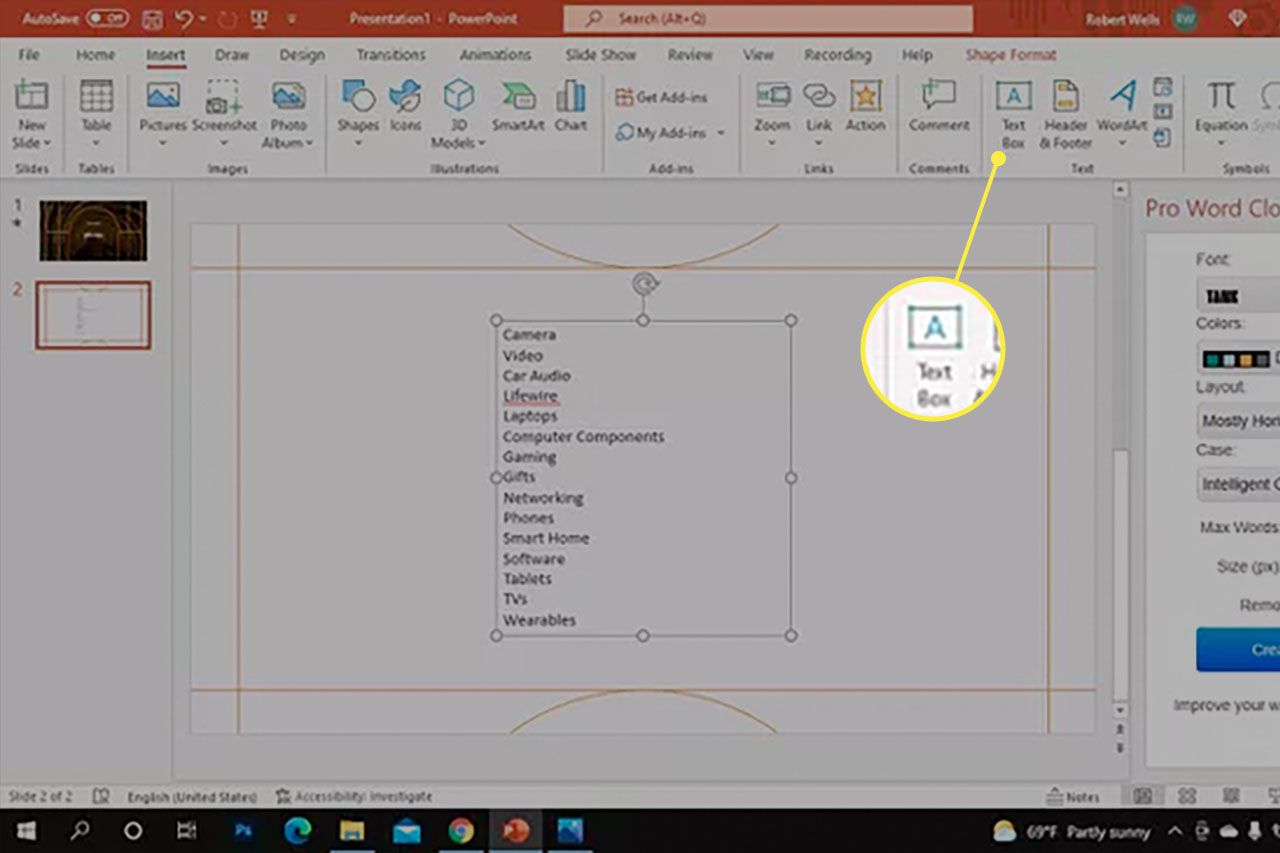1280x853 pixels.
Task: Click Accessibility: Investigate in status bar
Action: 353,797
